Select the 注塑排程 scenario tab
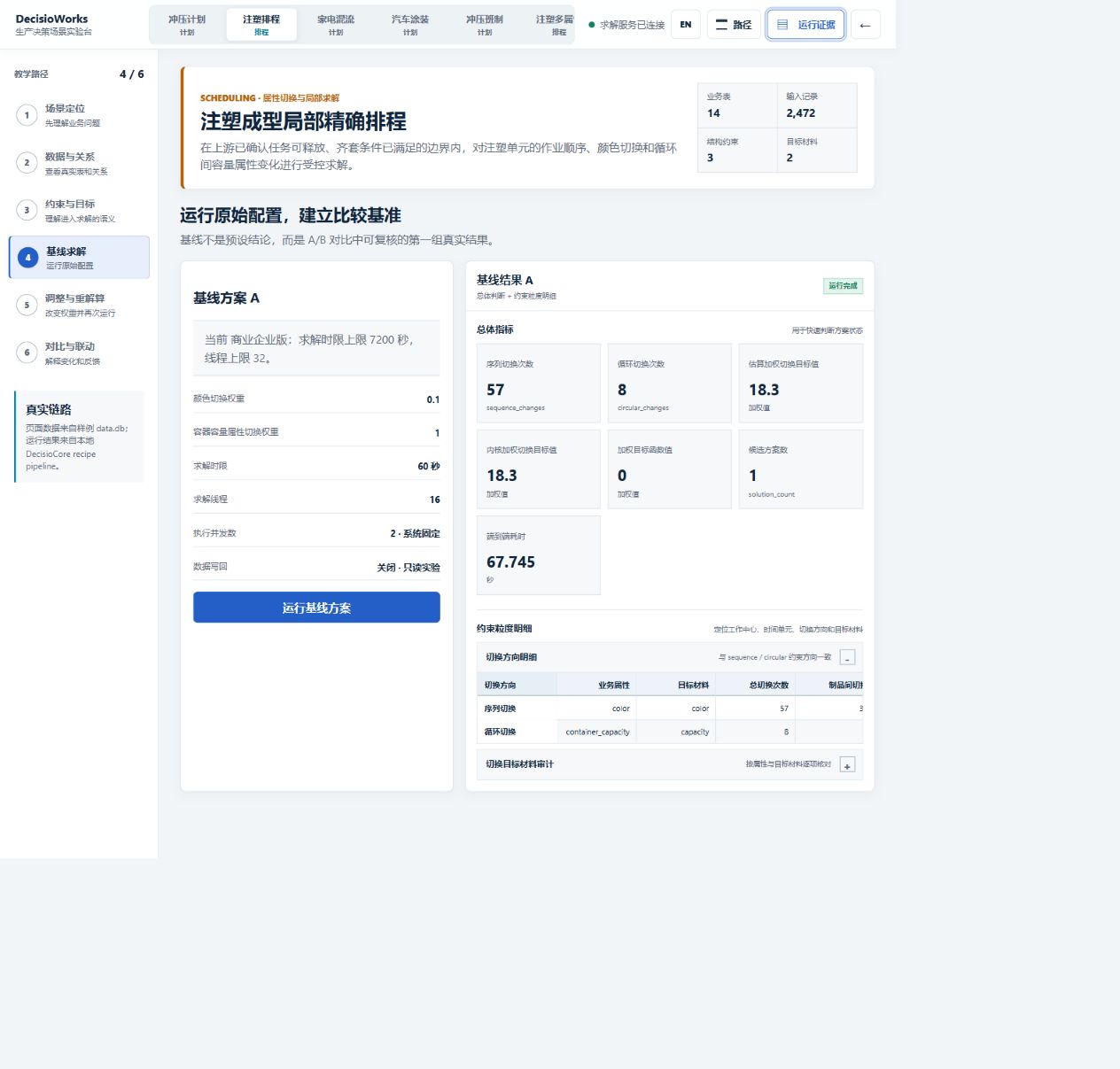 click(261, 25)
